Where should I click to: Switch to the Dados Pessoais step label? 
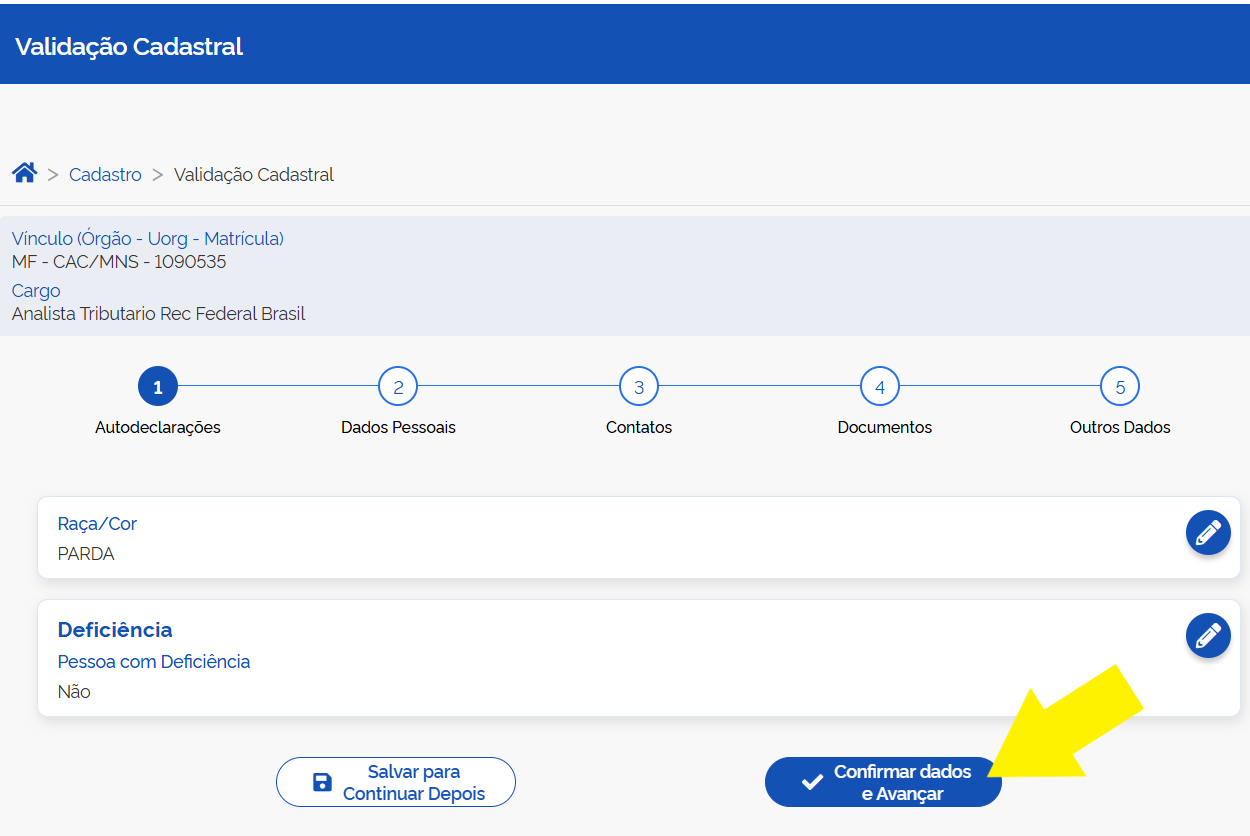tap(398, 427)
